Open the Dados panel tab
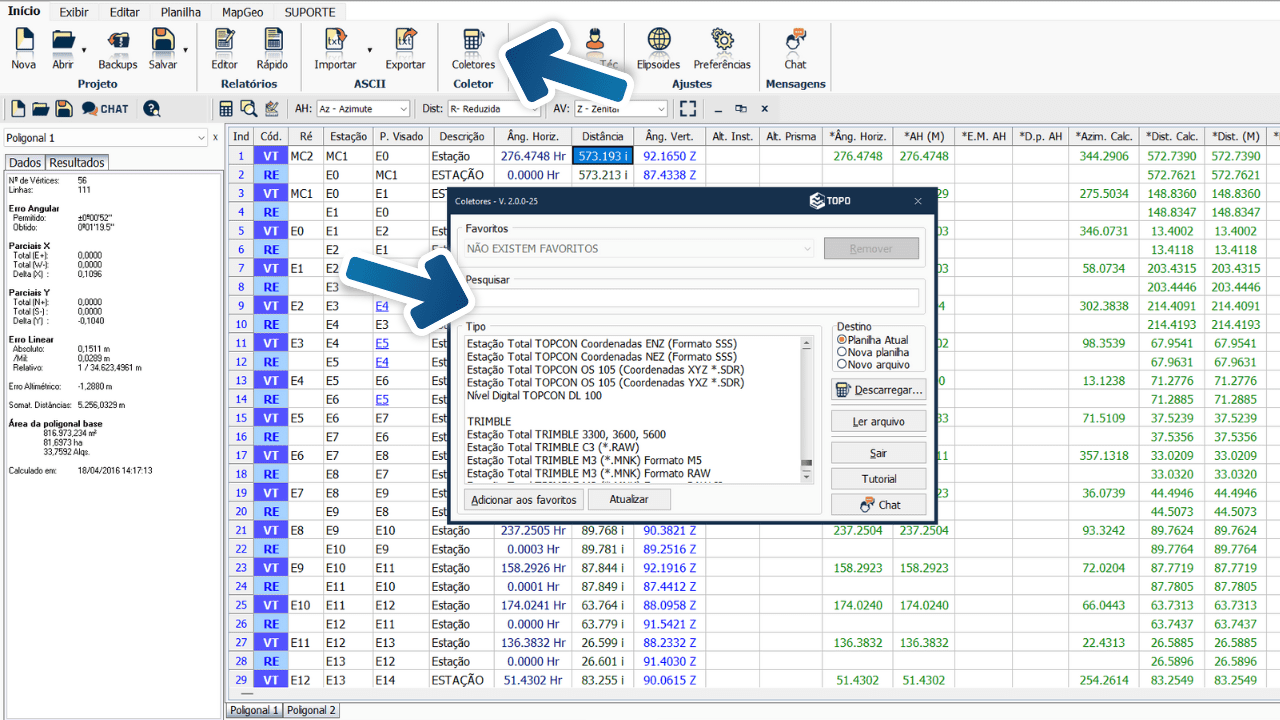Viewport: 1280px width, 720px height. [x=25, y=163]
